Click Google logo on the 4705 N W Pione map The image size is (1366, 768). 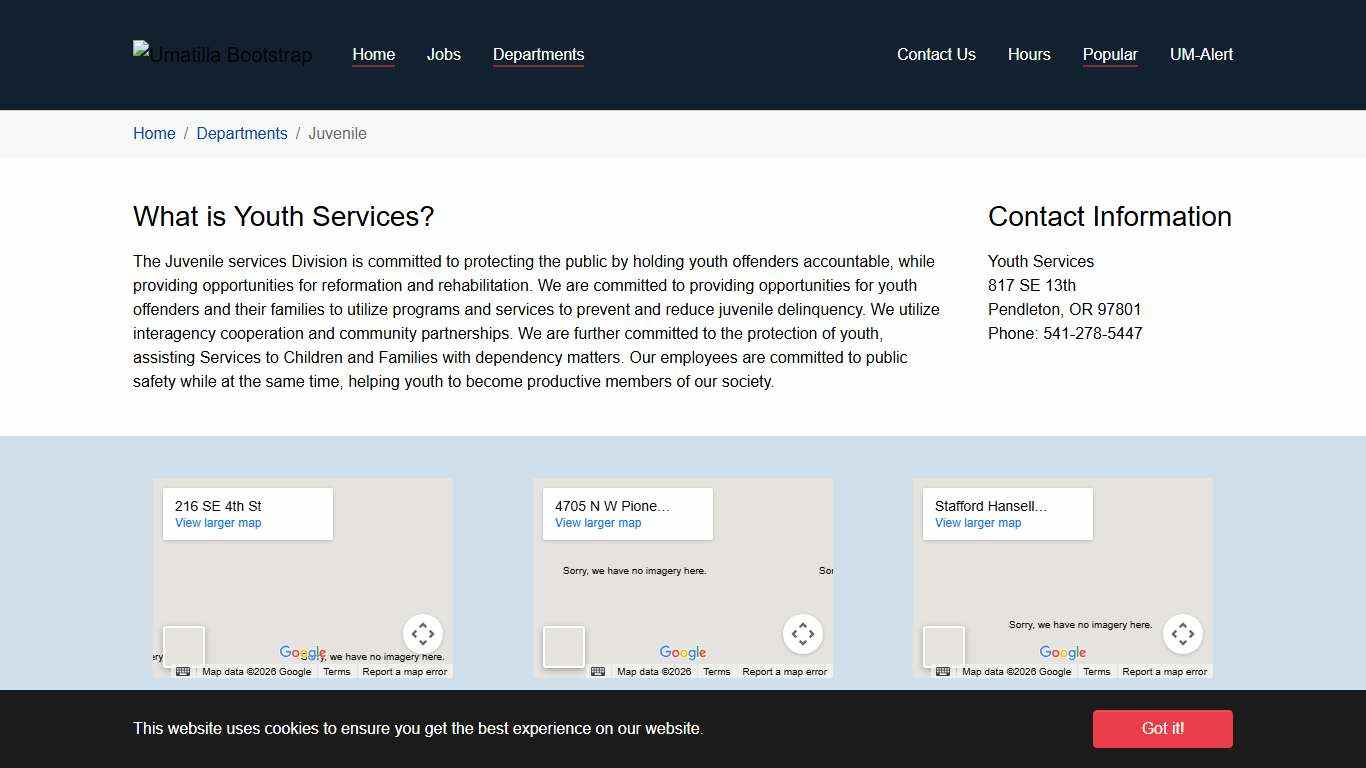pos(683,653)
